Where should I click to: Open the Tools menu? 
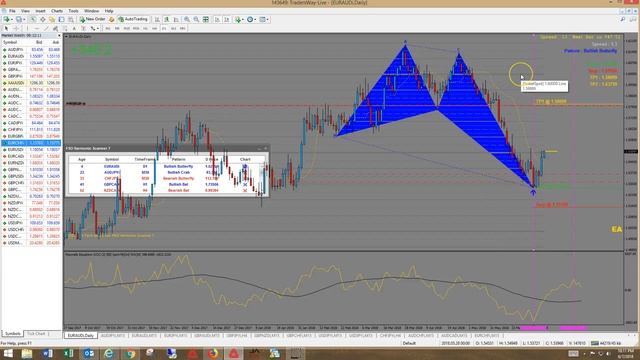point(73,11)
